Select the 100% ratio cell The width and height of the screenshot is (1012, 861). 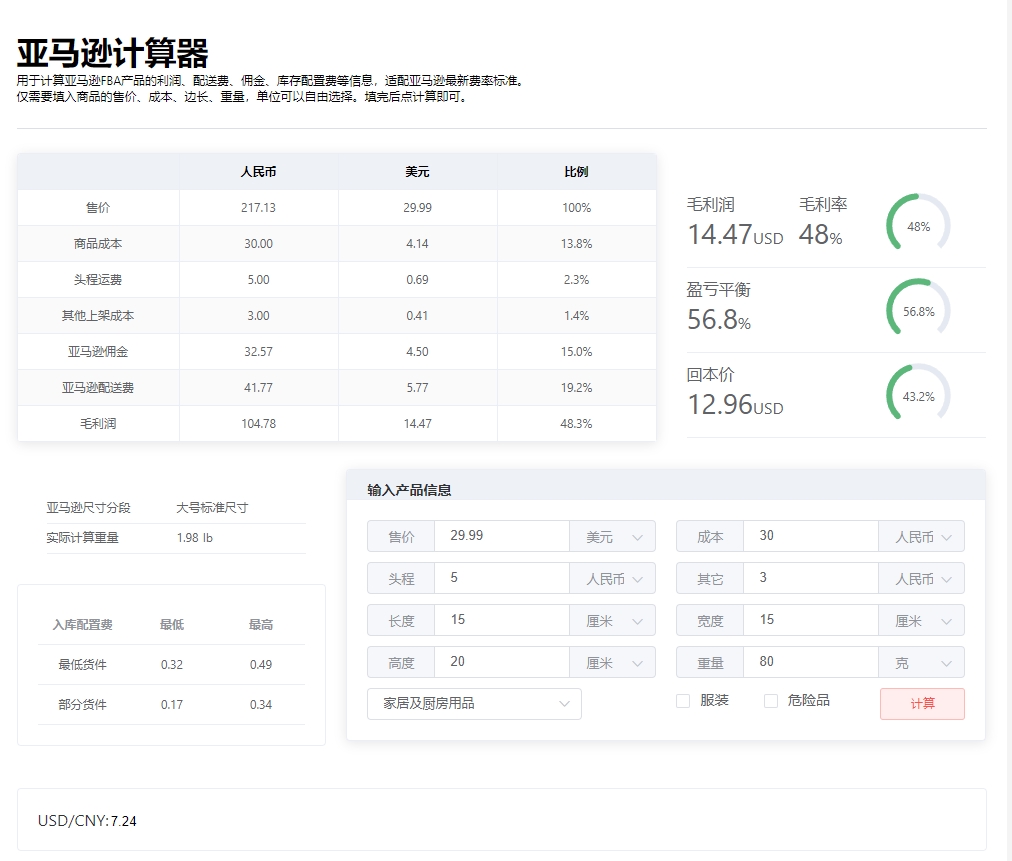(576, 208)
